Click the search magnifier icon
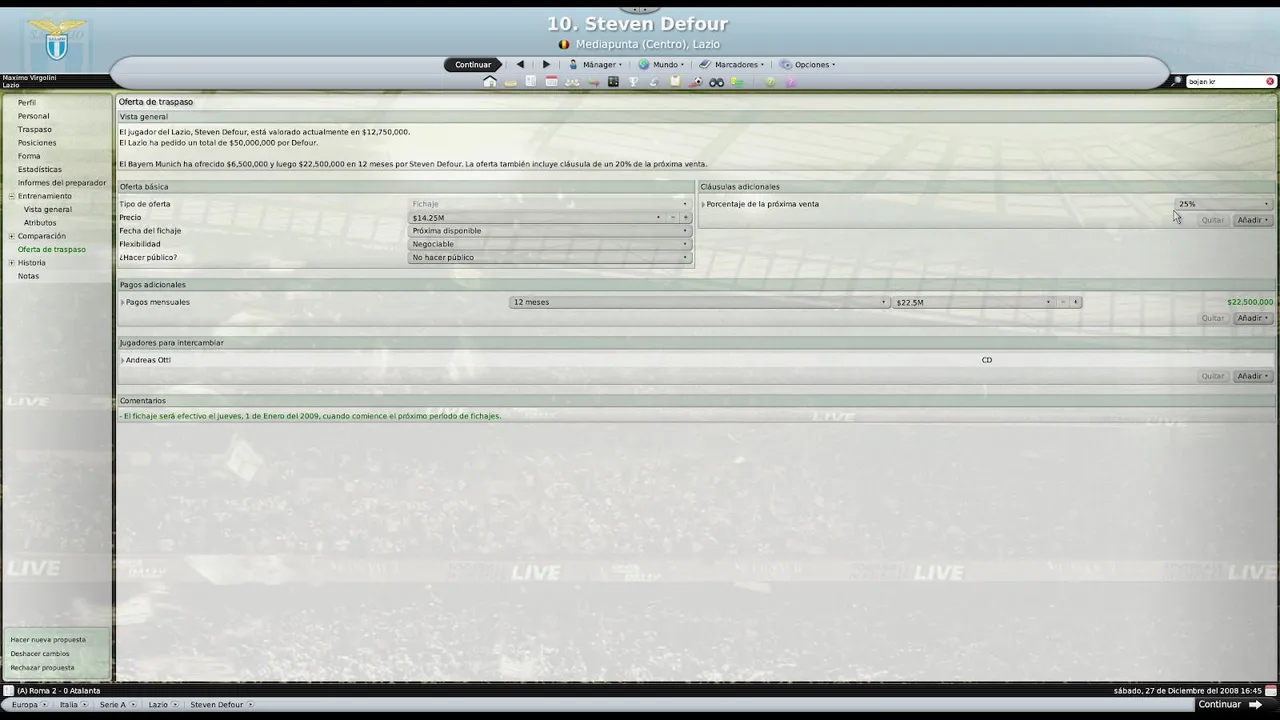Screen dimensions: 1280x720 [1178, 81]
